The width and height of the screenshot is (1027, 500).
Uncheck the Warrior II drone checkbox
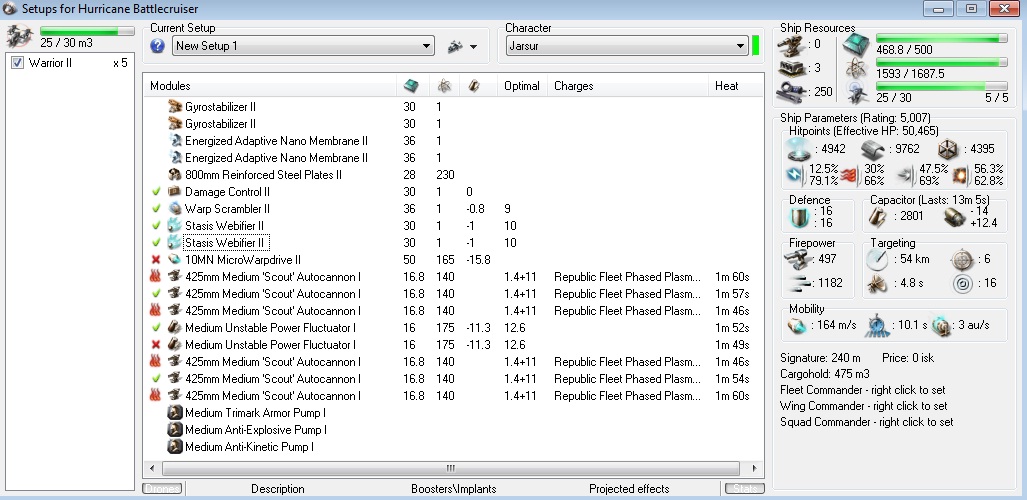[x=18, y=64]
